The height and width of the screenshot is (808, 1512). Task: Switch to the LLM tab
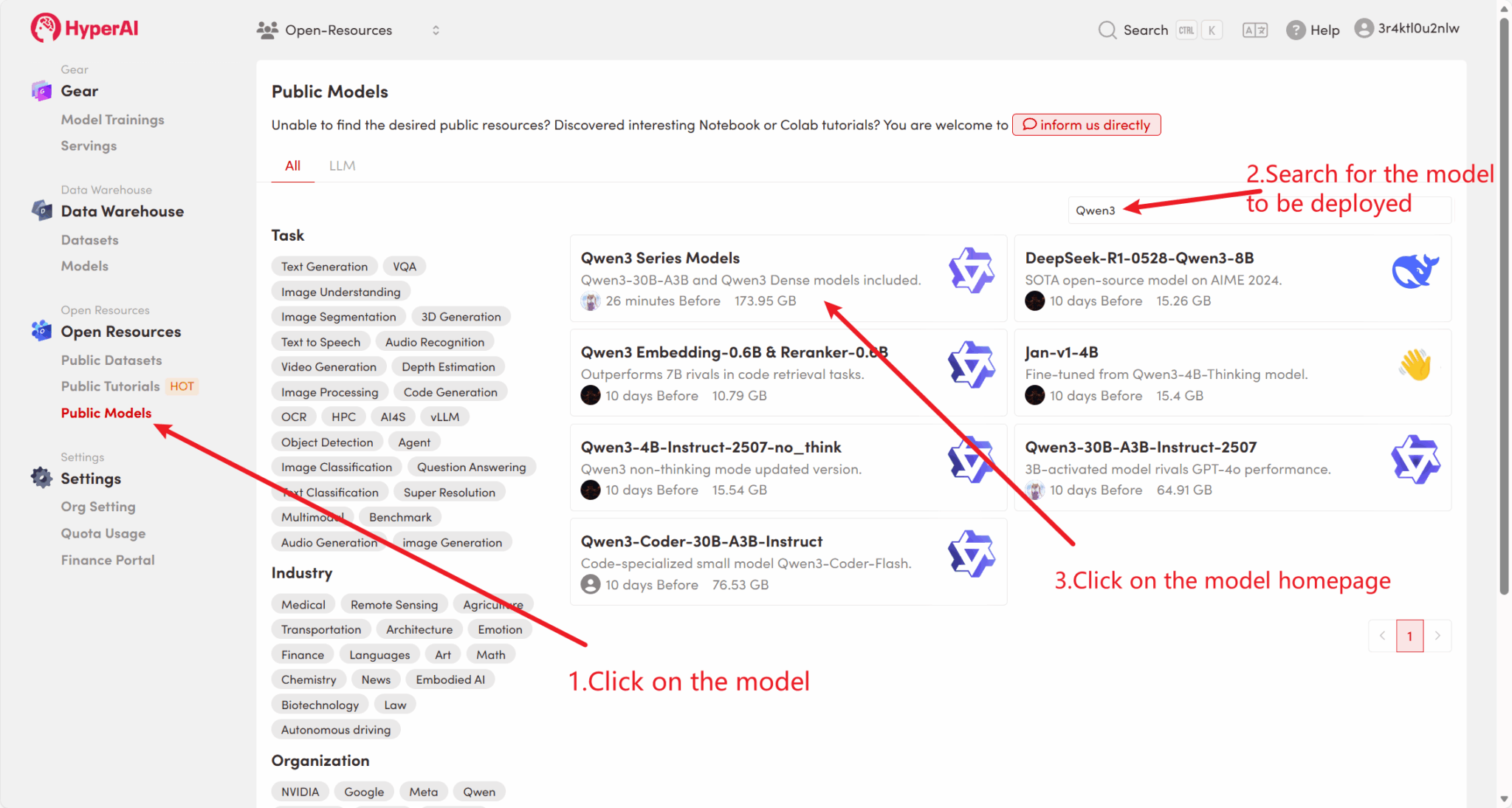point(342,165)
